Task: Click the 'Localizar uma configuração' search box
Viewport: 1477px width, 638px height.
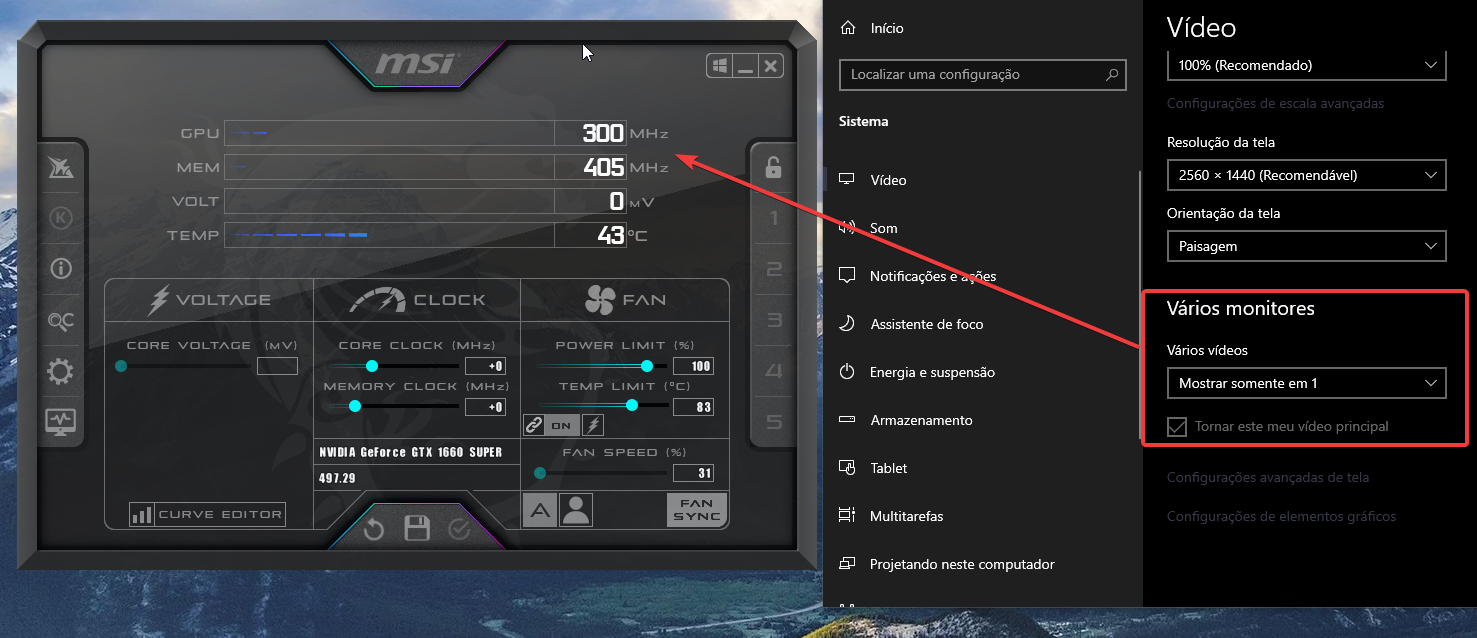Action: tap(985, 74)
